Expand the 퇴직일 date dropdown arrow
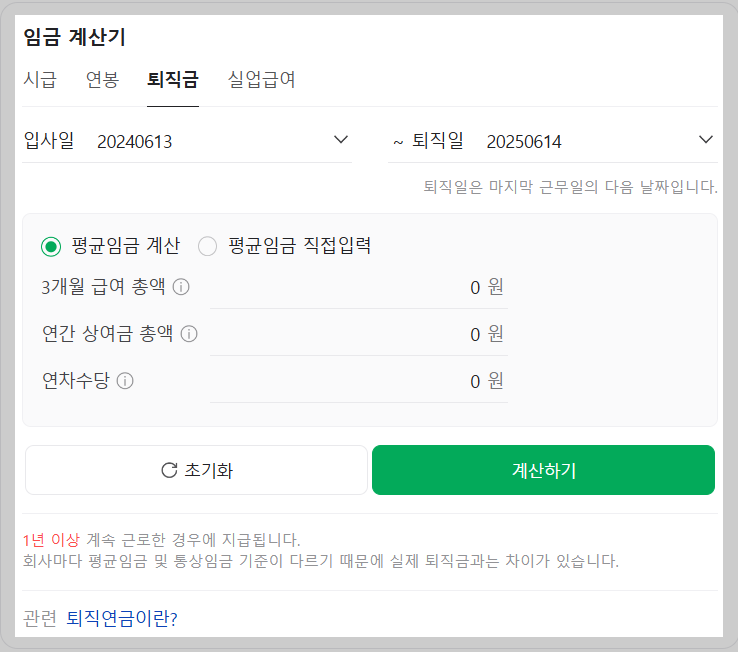This screenshot has width=738, height=652. point(706,140)
